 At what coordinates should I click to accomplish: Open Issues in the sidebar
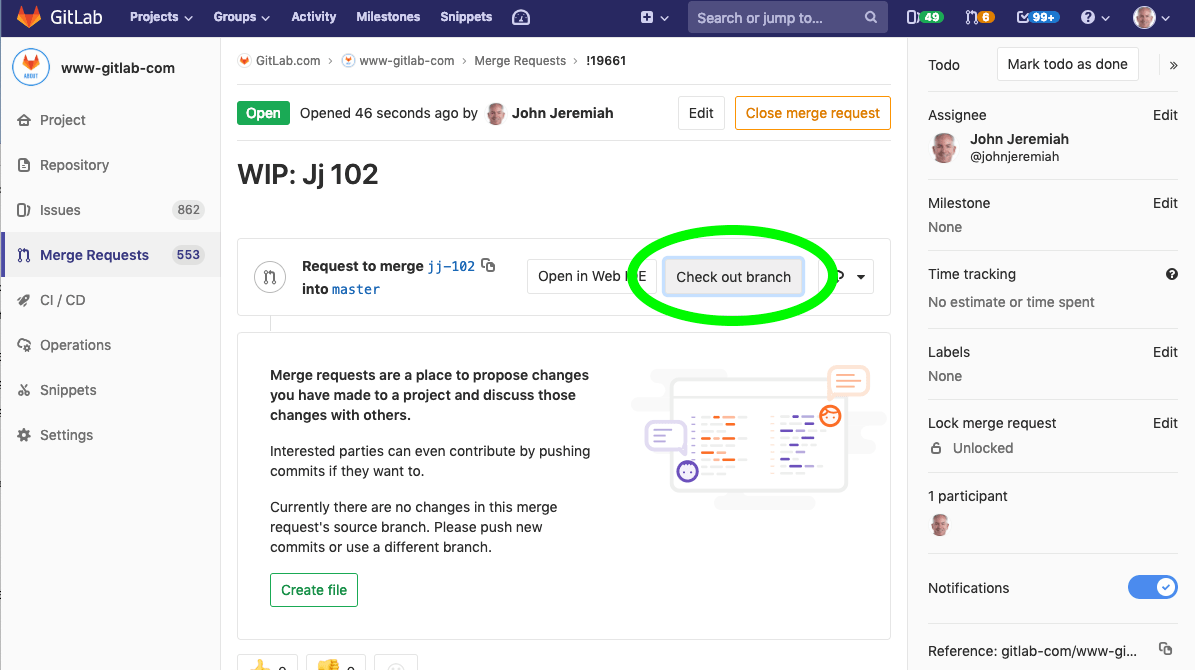click(59, 210)
